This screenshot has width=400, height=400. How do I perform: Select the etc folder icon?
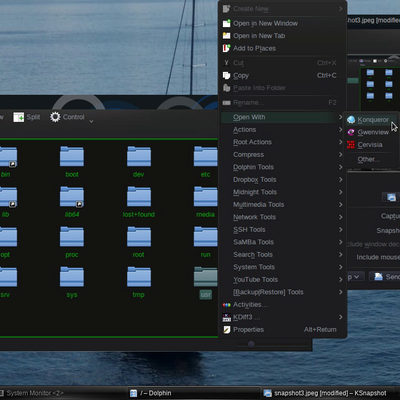pyautogui.click(x=206, y=156)
